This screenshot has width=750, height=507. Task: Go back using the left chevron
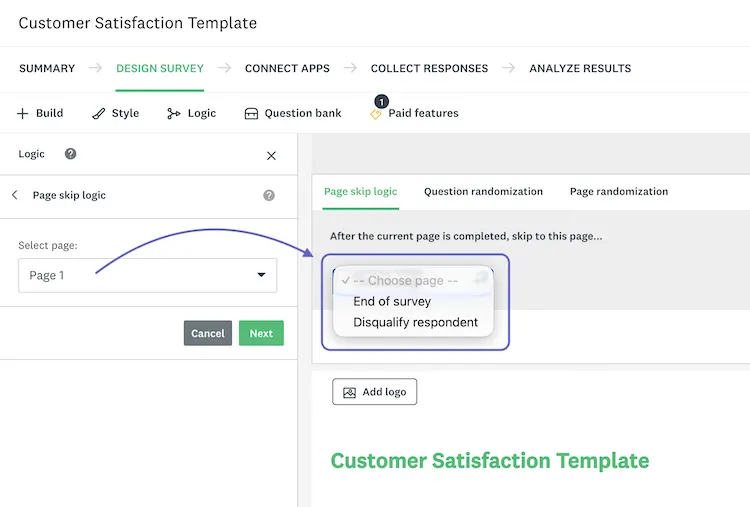tap(15, 195)
